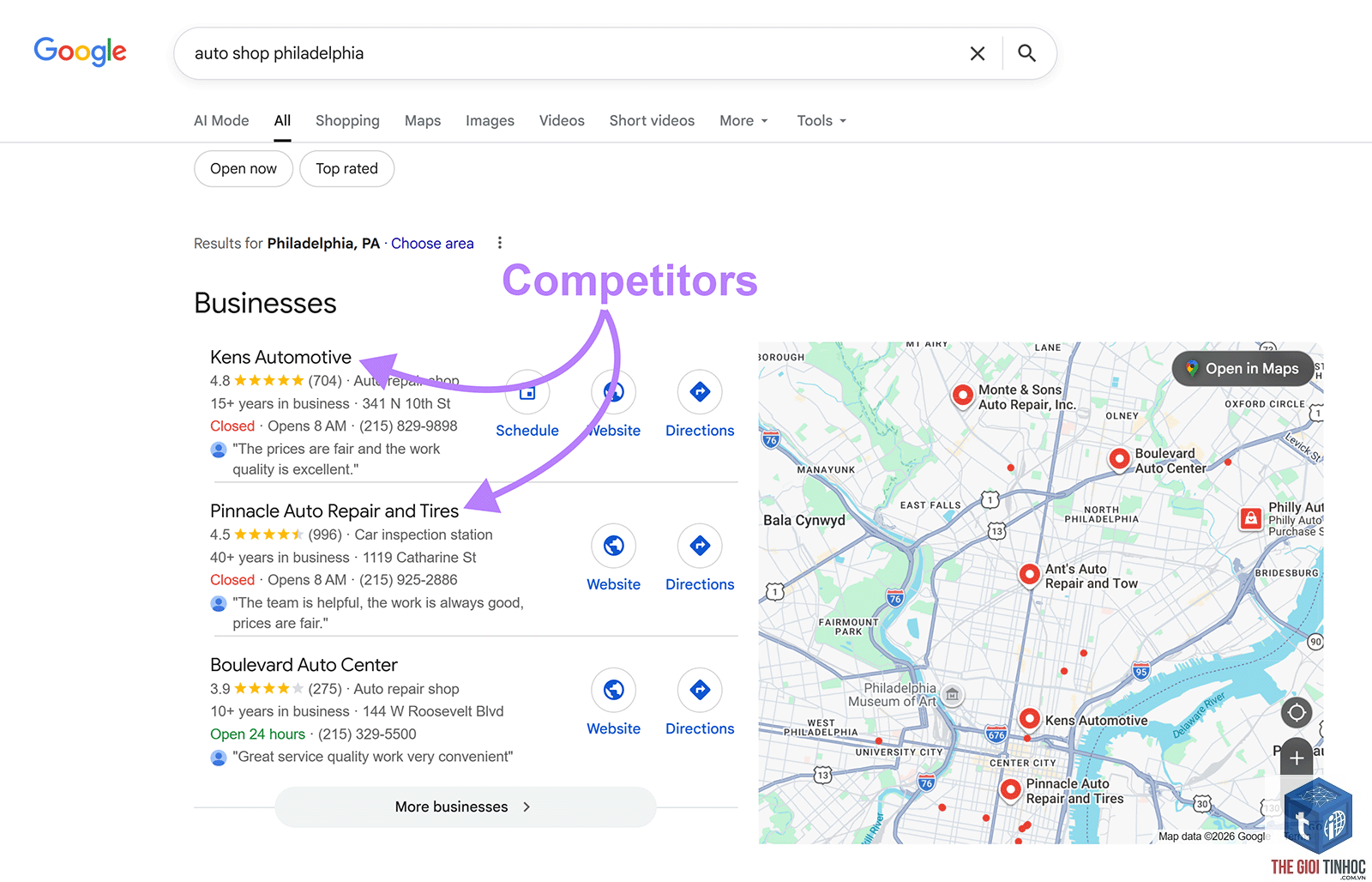Switch to the AI Mode tab
1372x882 pixels.
(221, 121)
